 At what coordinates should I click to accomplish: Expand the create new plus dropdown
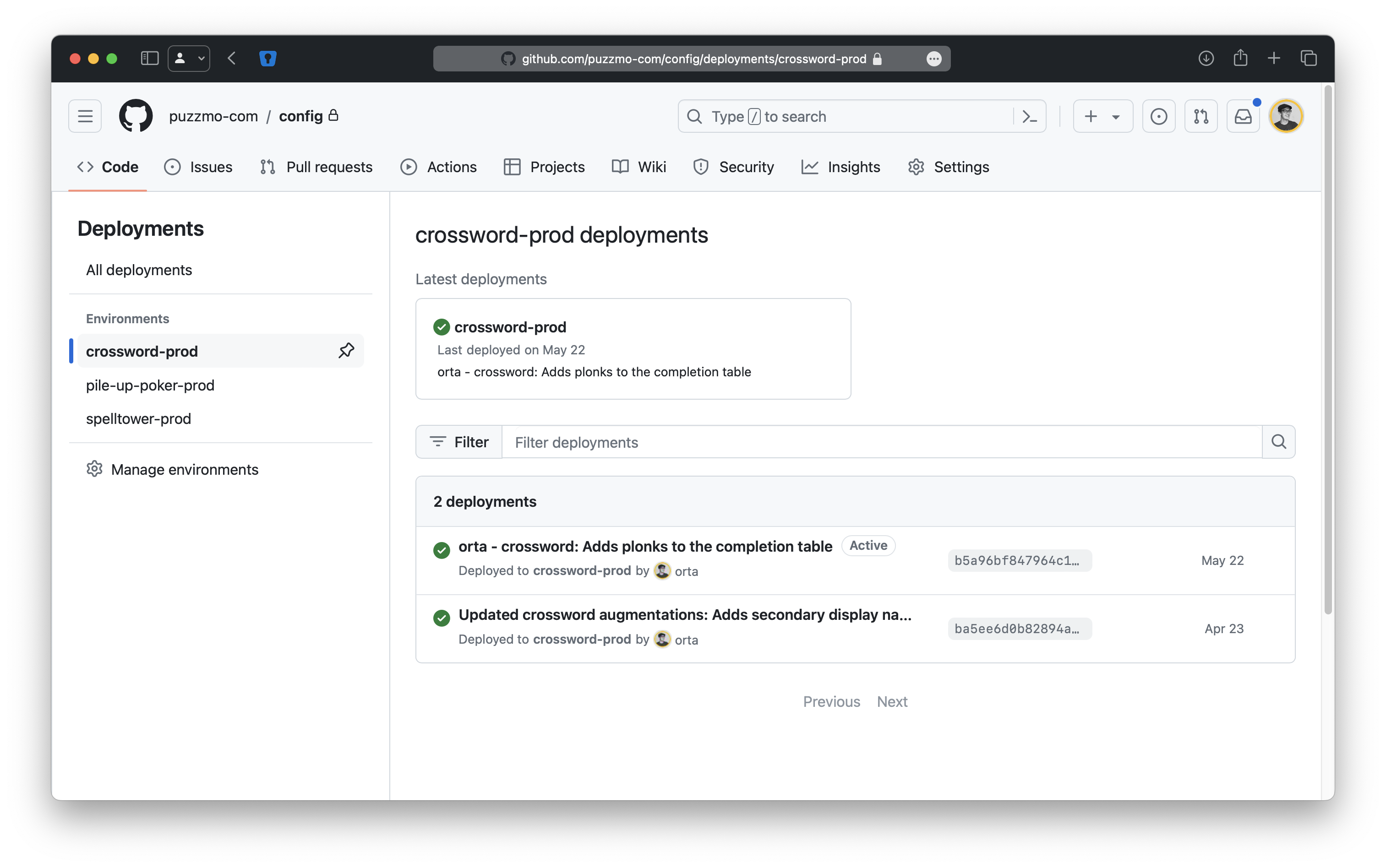[1102, 117]
